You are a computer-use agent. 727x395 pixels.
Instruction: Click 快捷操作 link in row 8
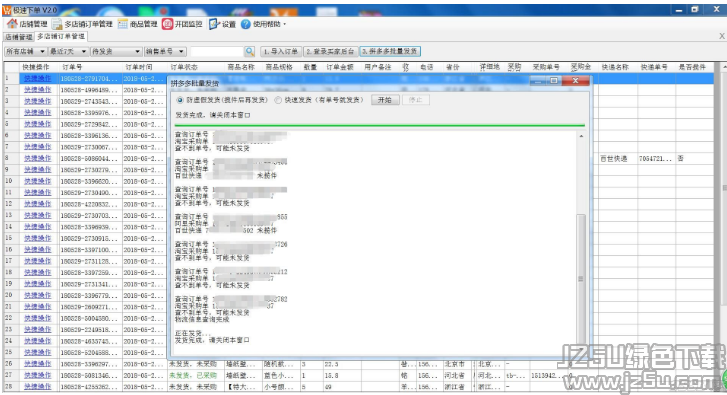click(38, 158)
